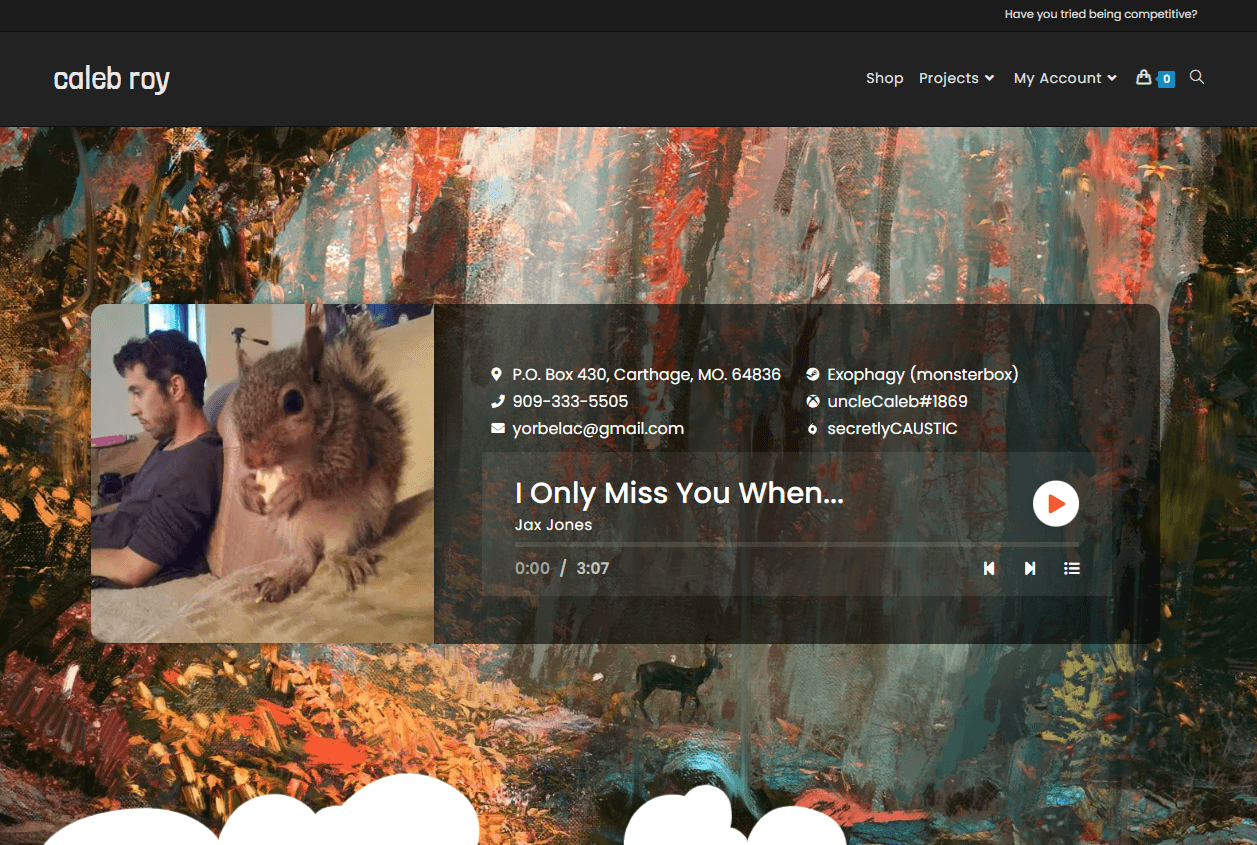Open the shopping cart icon
The image size is (1257, 845).
tap(1144, 77)
